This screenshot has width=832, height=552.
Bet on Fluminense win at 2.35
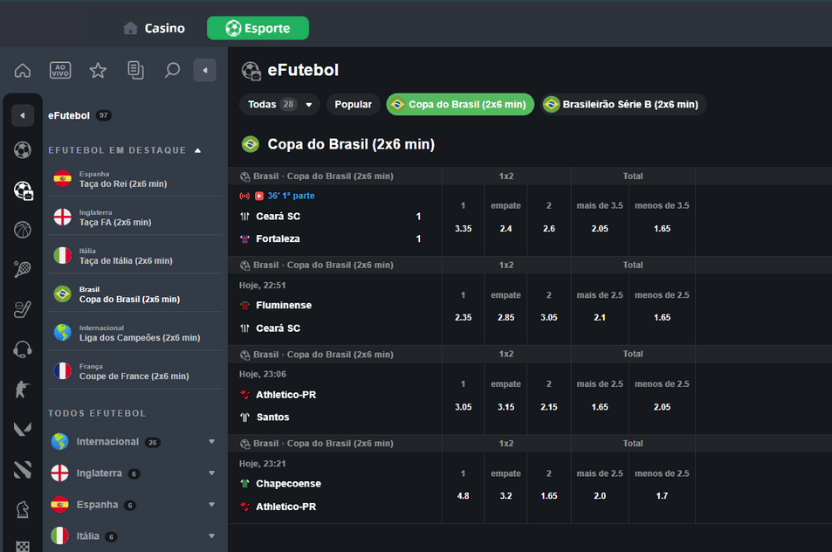click(463, 317)
